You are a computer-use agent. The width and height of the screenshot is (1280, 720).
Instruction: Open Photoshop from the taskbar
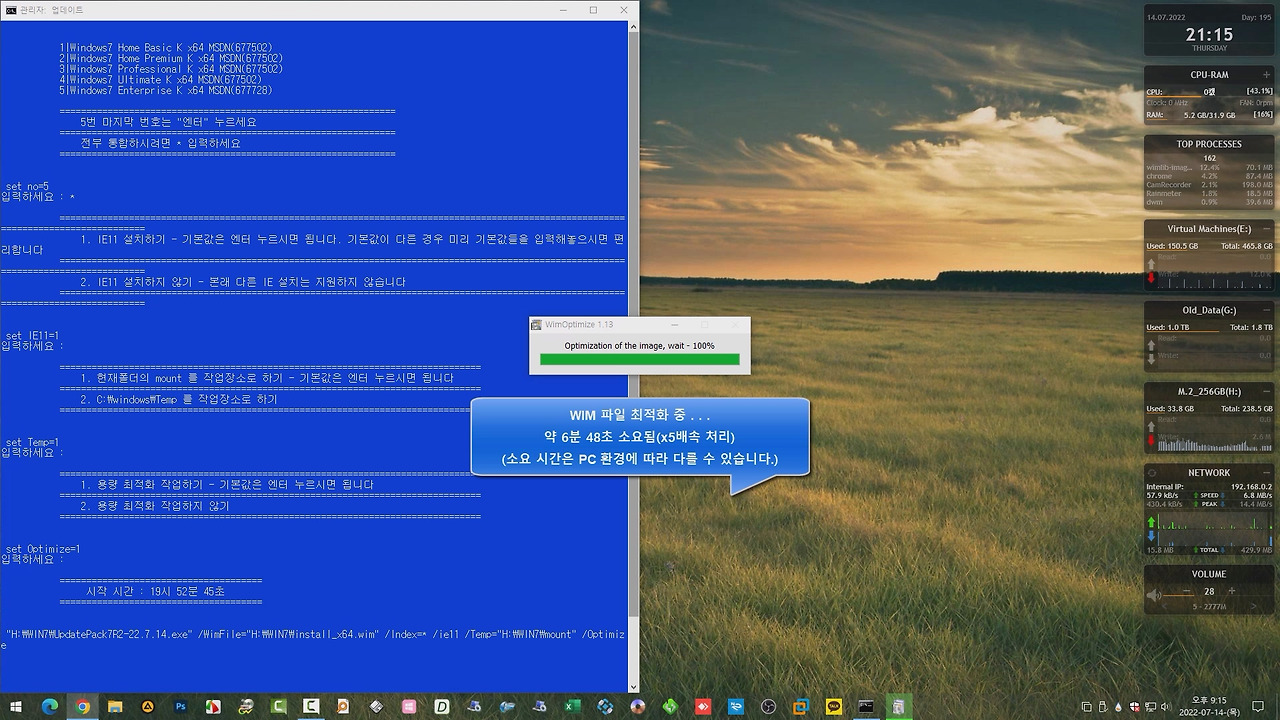[x=180, y=707]
